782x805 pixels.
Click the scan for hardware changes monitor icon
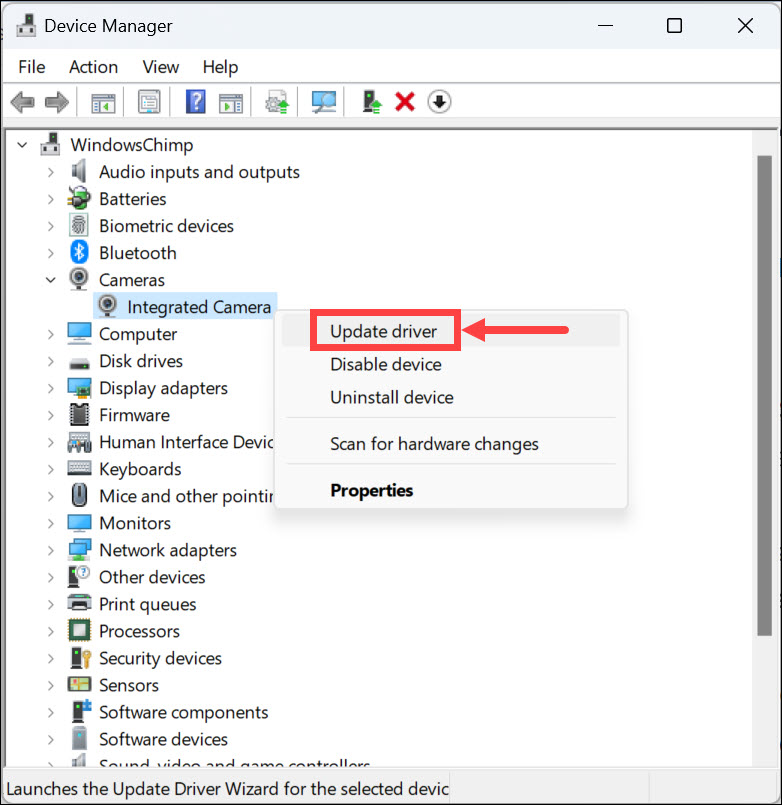324,102
